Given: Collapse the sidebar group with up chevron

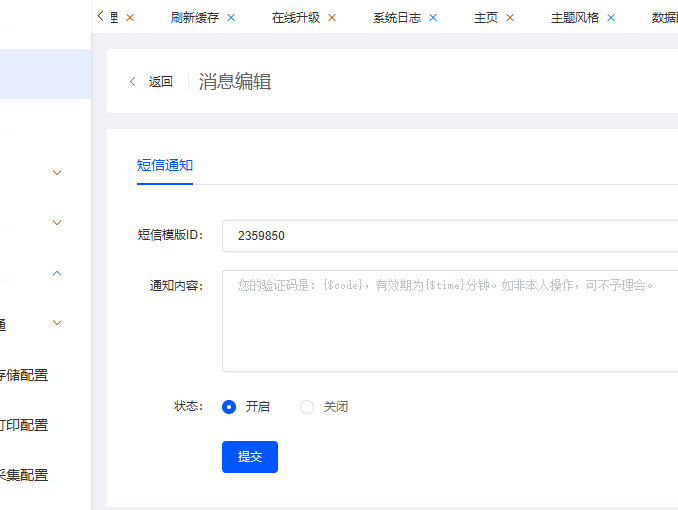Looking at the screenshot, I should click(57, 273).
